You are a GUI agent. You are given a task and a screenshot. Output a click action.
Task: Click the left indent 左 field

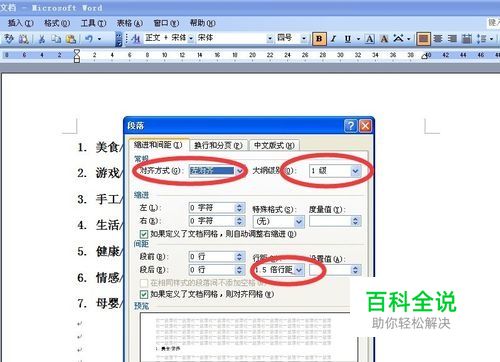pos(212,208)
